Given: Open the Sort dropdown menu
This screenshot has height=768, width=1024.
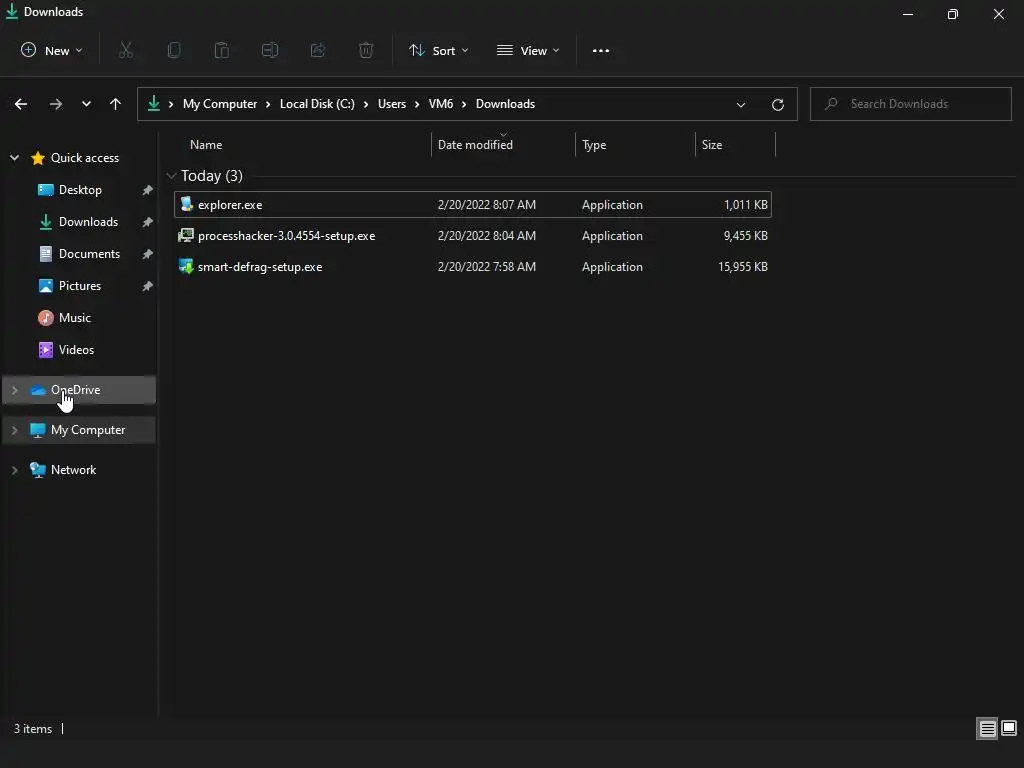Looking at the screenshot, I should pos(438,50).
